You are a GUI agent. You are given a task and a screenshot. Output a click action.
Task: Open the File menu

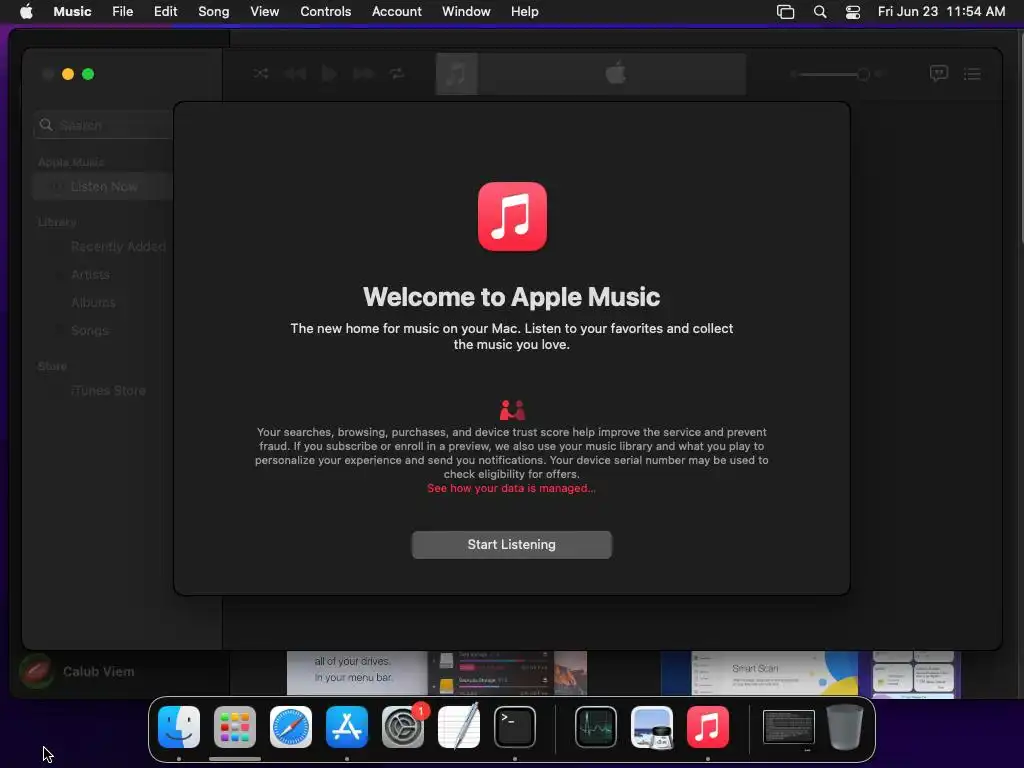(123, 11)
